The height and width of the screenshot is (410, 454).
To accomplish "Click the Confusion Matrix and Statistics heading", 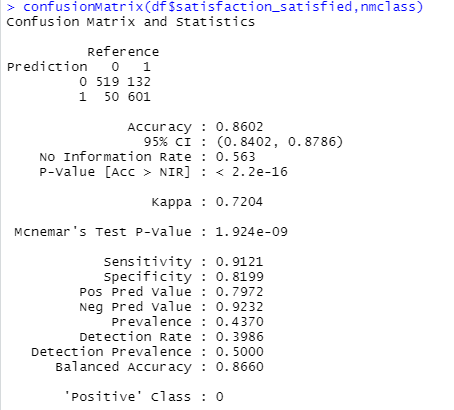I will pyautogui.click(x=131, y=22).
